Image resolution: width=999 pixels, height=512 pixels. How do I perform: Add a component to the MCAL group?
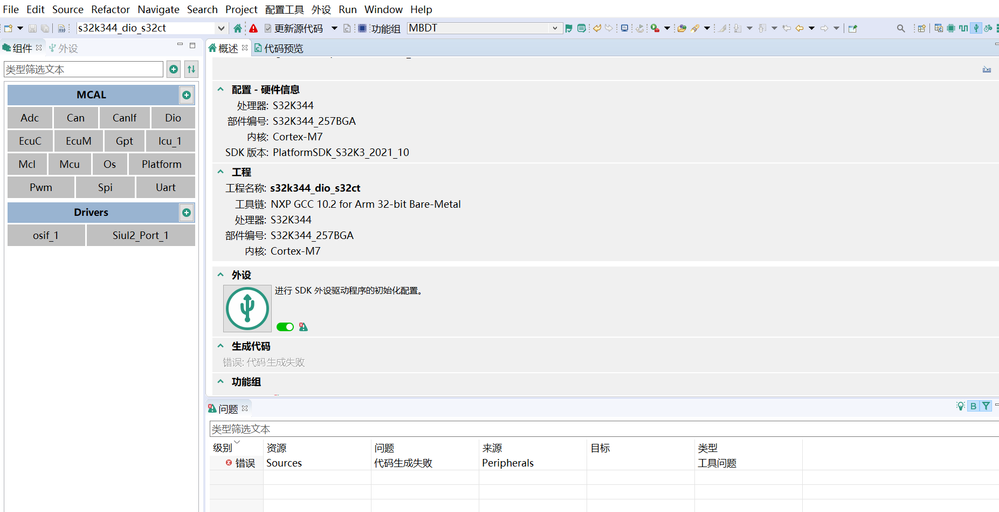(x=186, y=95)
